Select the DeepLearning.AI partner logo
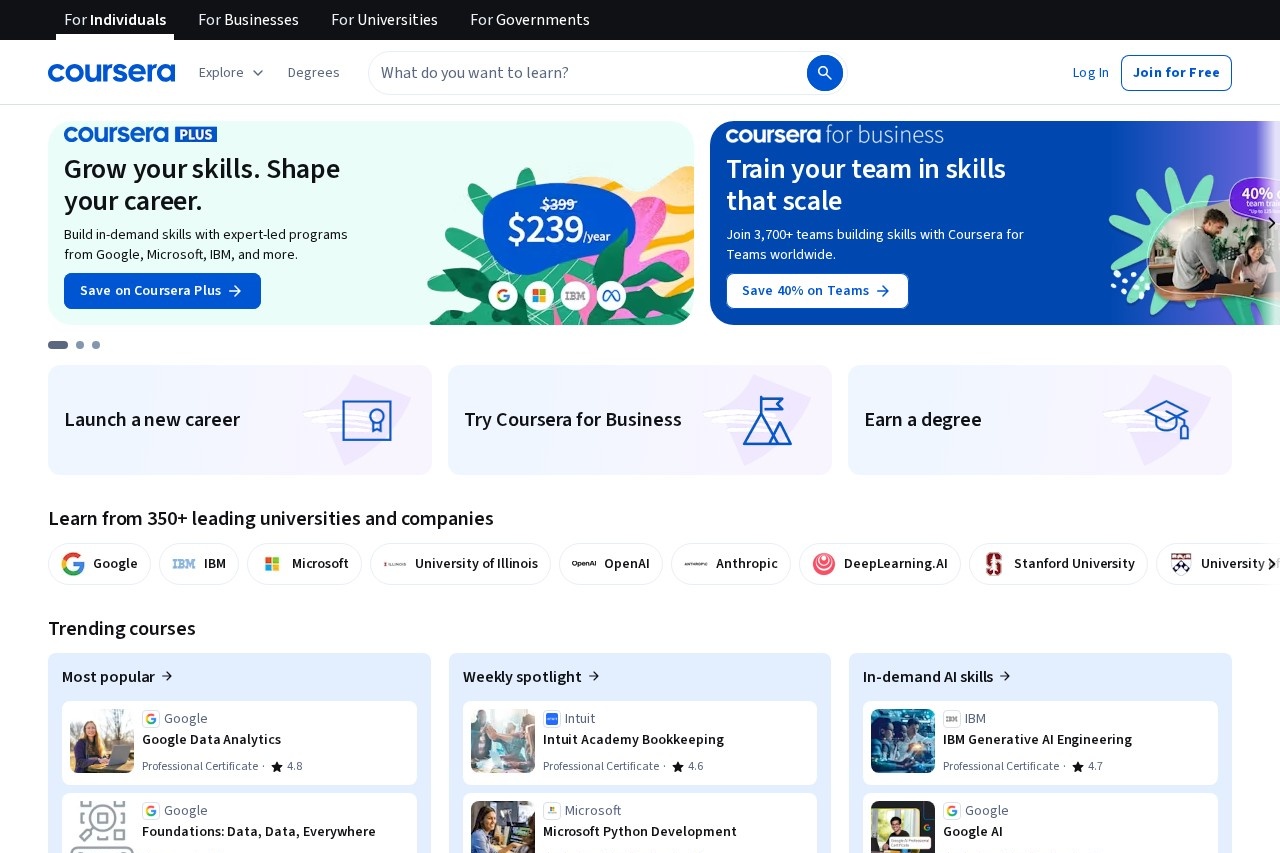The image size is (1280, 853). point(879,564)
